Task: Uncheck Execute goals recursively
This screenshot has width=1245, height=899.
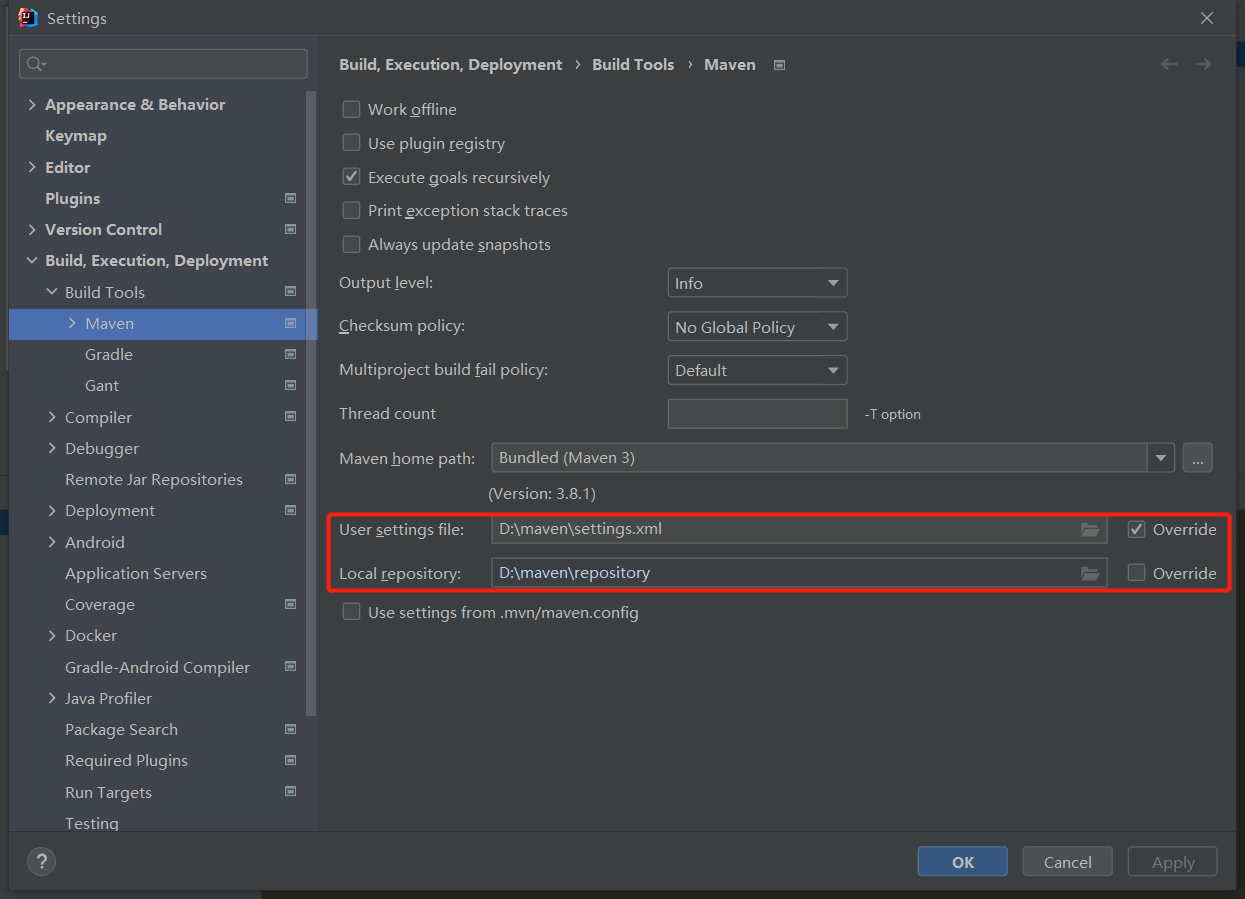Action: click(x=352, y=177)
